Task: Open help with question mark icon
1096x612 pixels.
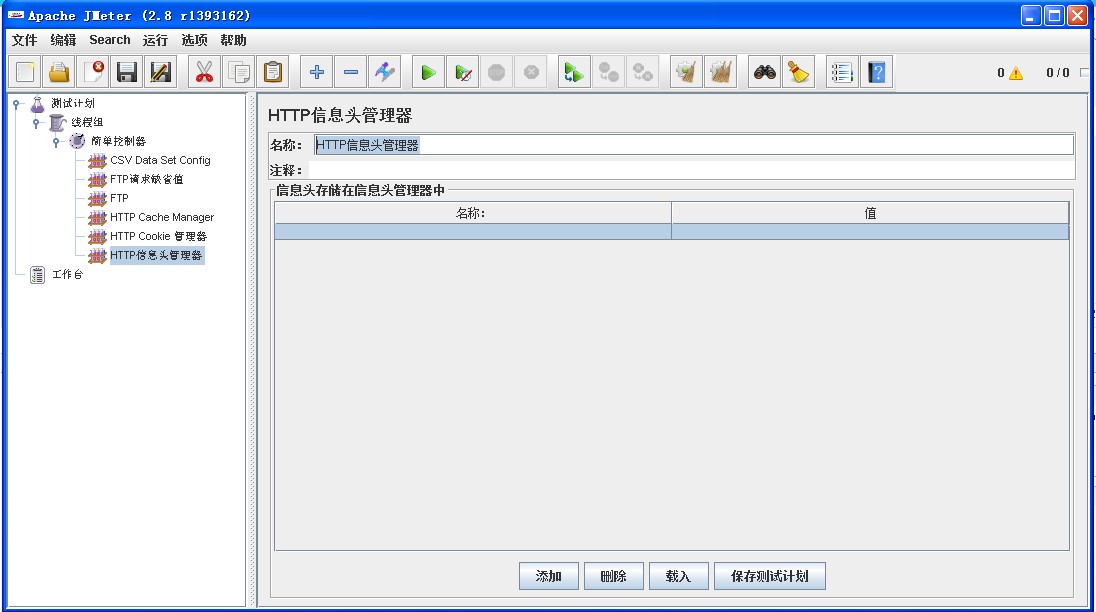Action: tap(877, 72)
